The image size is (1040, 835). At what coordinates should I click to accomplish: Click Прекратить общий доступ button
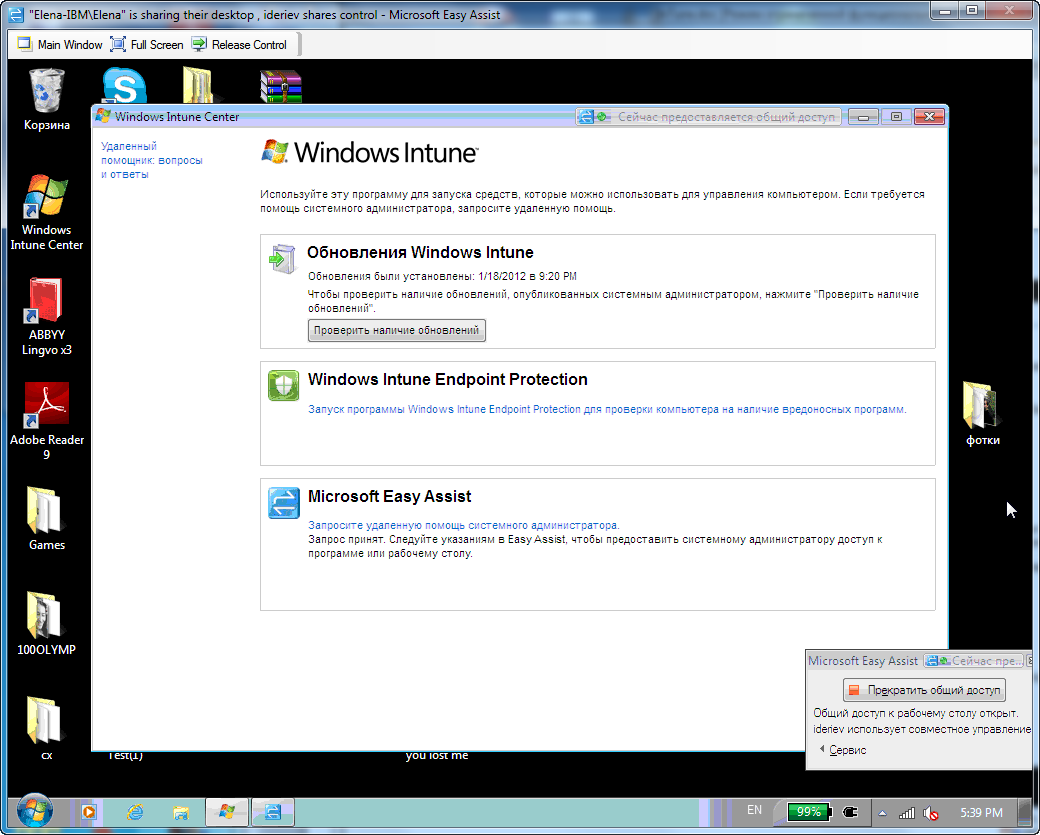click(924, 690)
